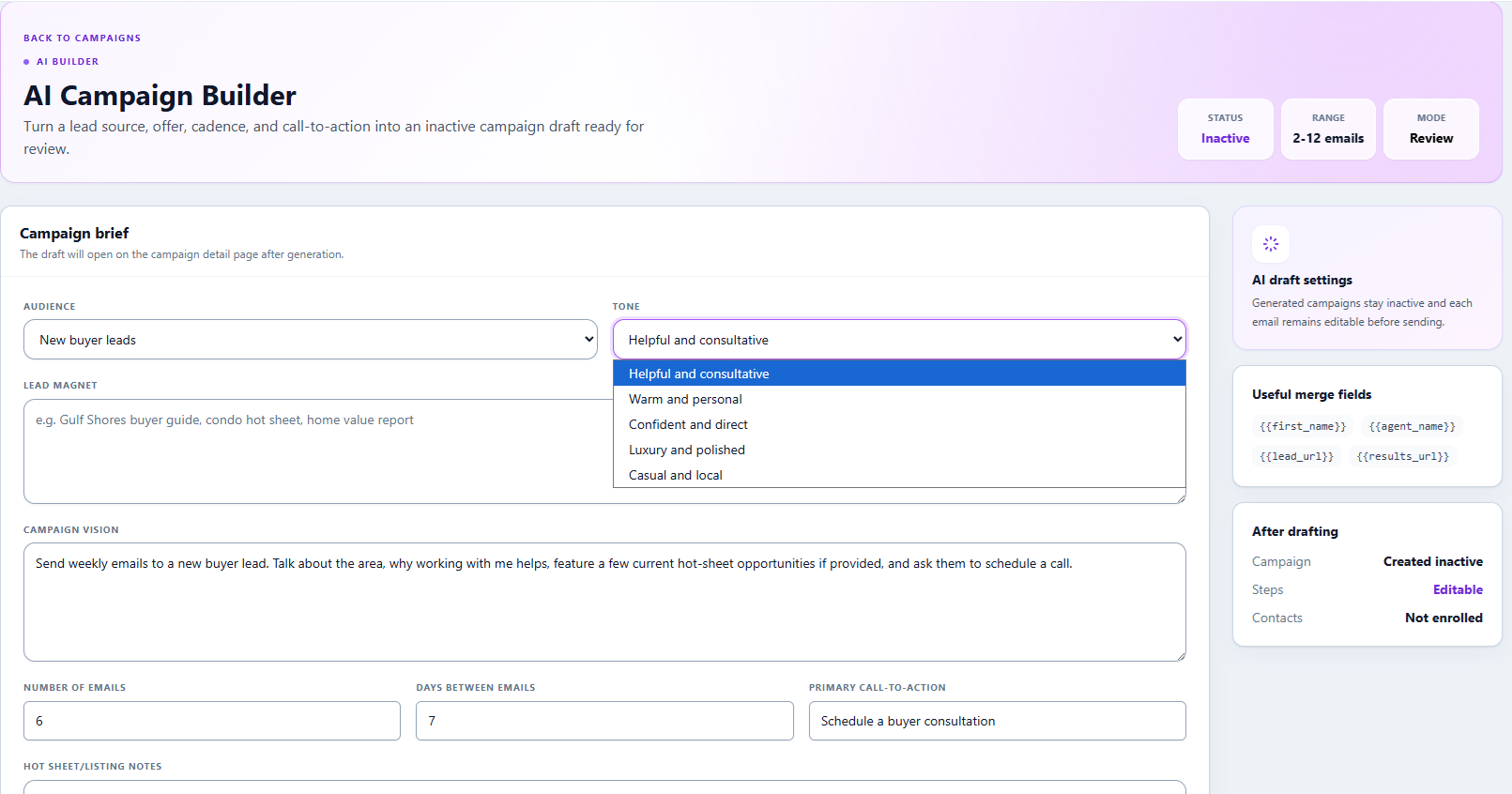Choose the Warm and personal tone
Viewport: 1512px width, 794px height.
tap(899, 399)
